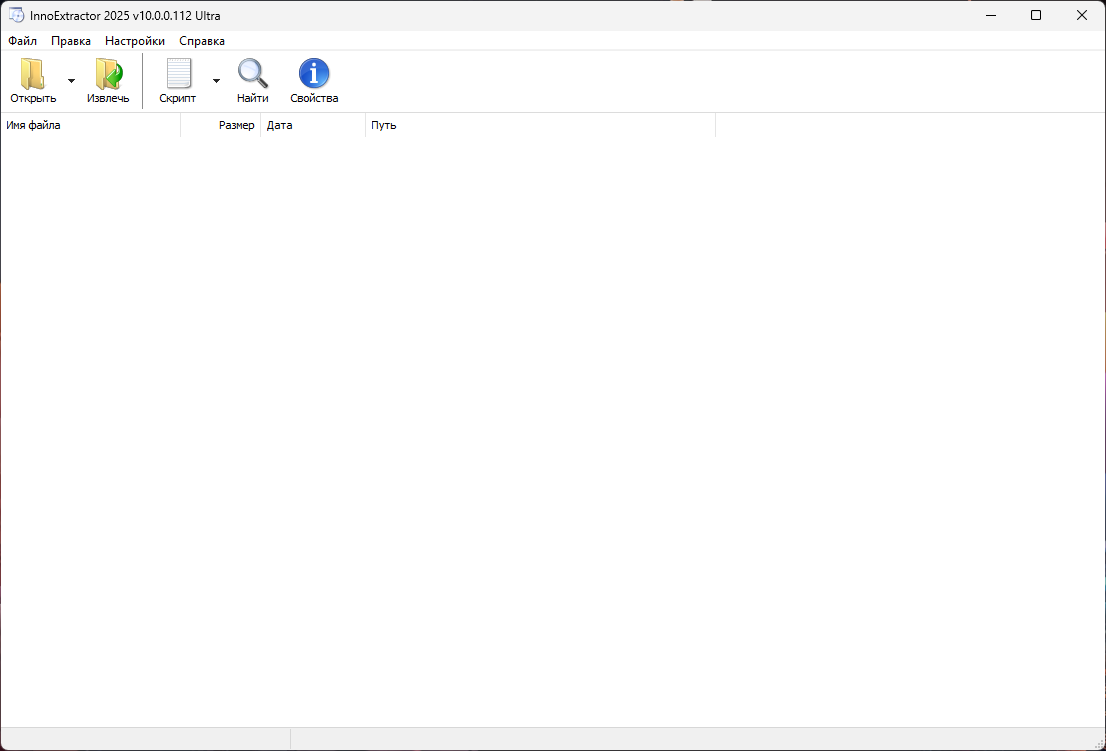Open the Справка menu
1106x751 pixels.
pos(202,41)
